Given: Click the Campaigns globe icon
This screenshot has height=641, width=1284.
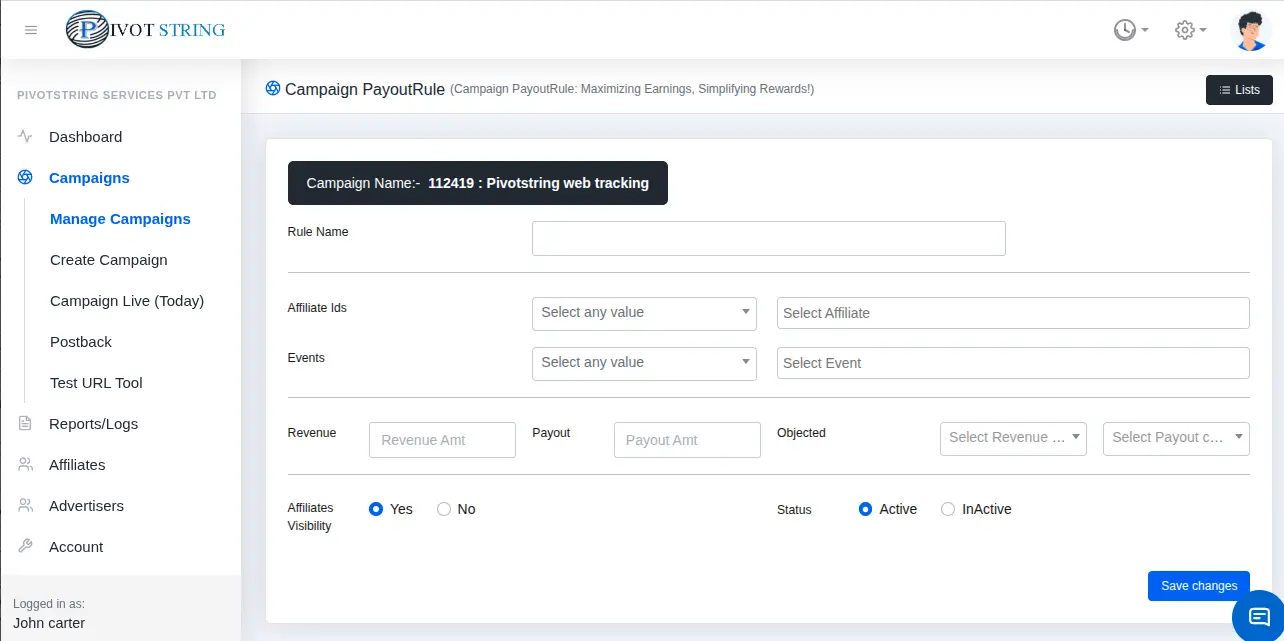Looking at the screenshot, I should (24, 177).
